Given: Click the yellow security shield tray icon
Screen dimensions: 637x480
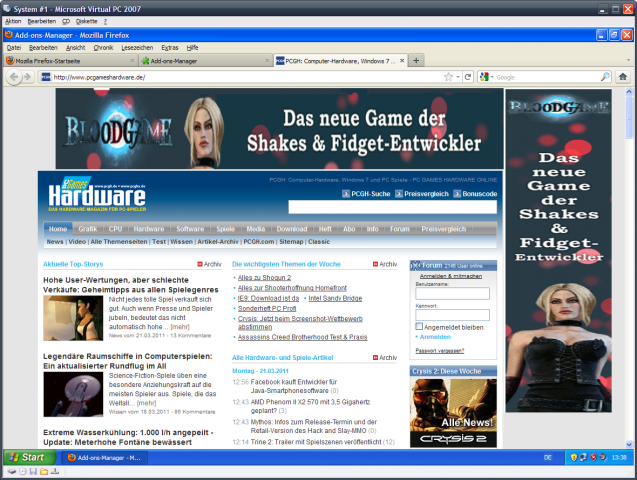Looking at the screenshot, I should pos(574,458).
